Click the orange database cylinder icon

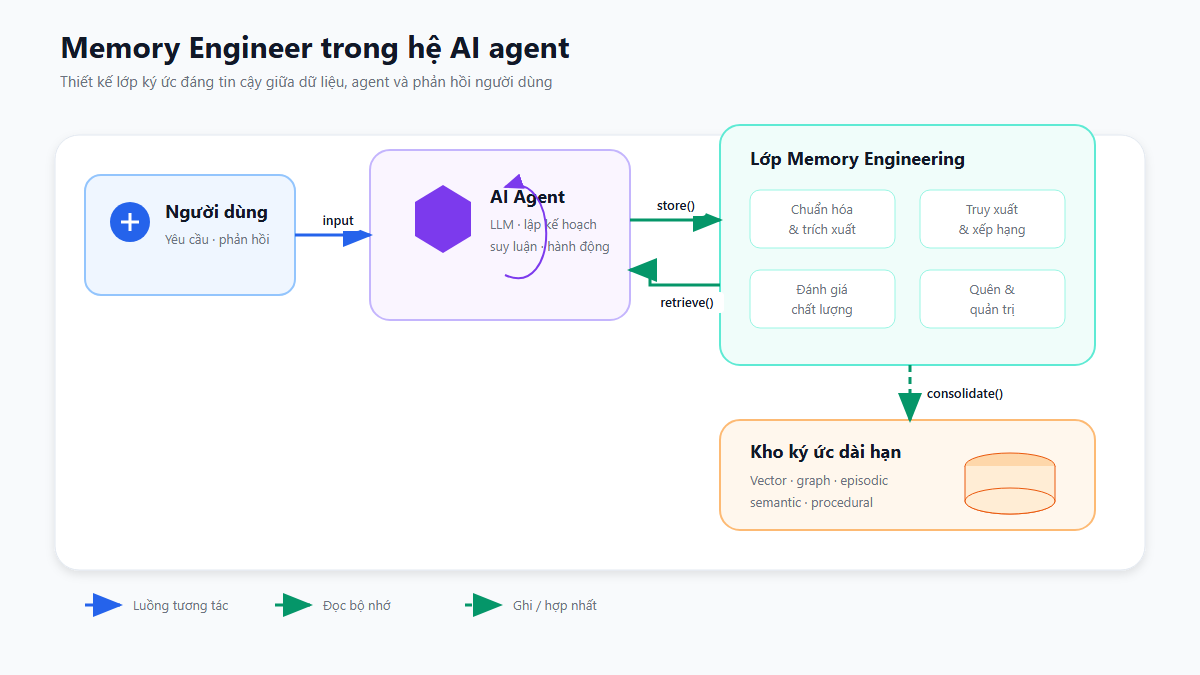(1010, 484)
